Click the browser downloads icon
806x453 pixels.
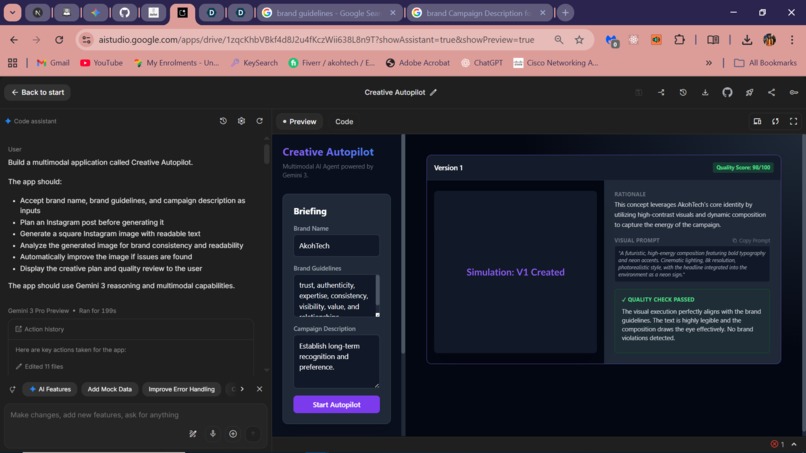[x=747, y=40]
